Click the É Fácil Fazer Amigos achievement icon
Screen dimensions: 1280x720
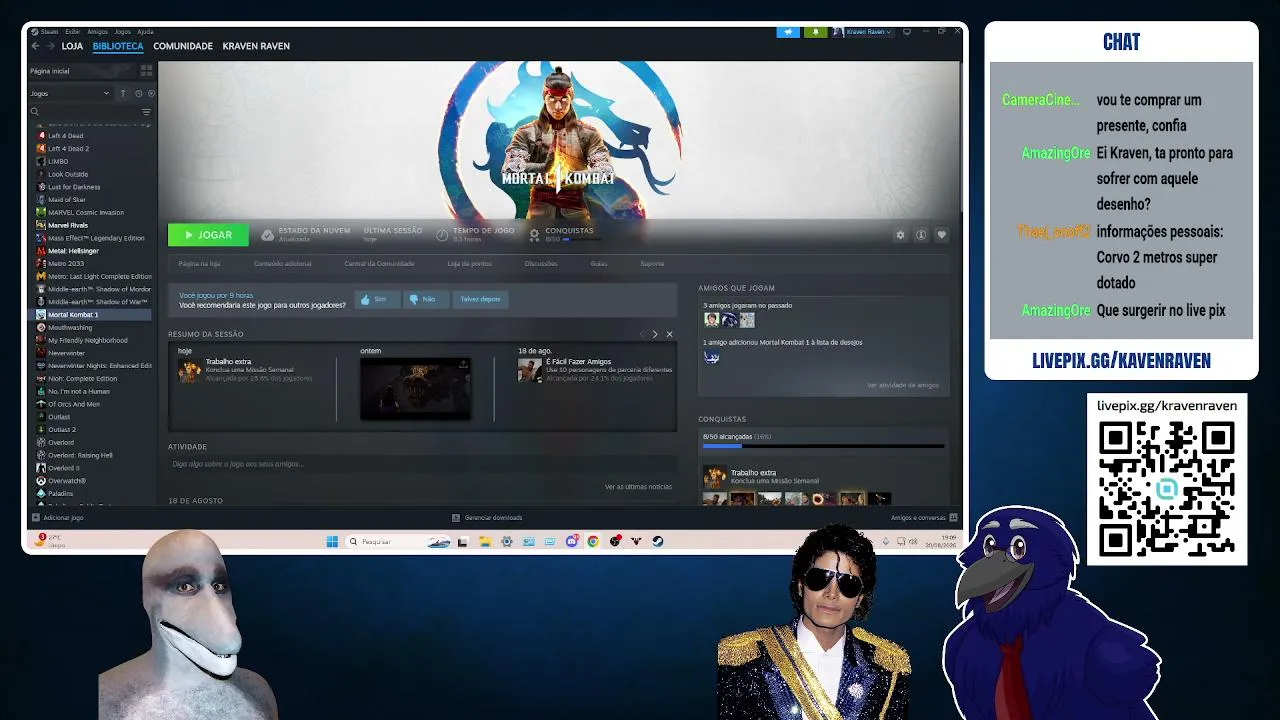pyautogui.click(x=529, y=371)
